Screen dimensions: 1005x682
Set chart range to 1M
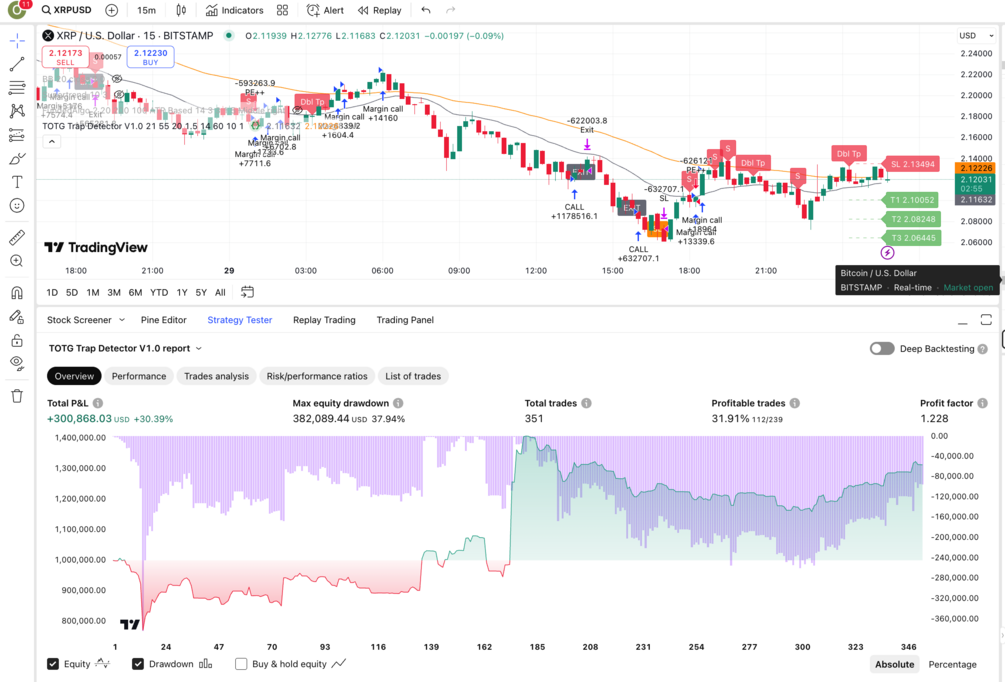(x=93, y=292)
